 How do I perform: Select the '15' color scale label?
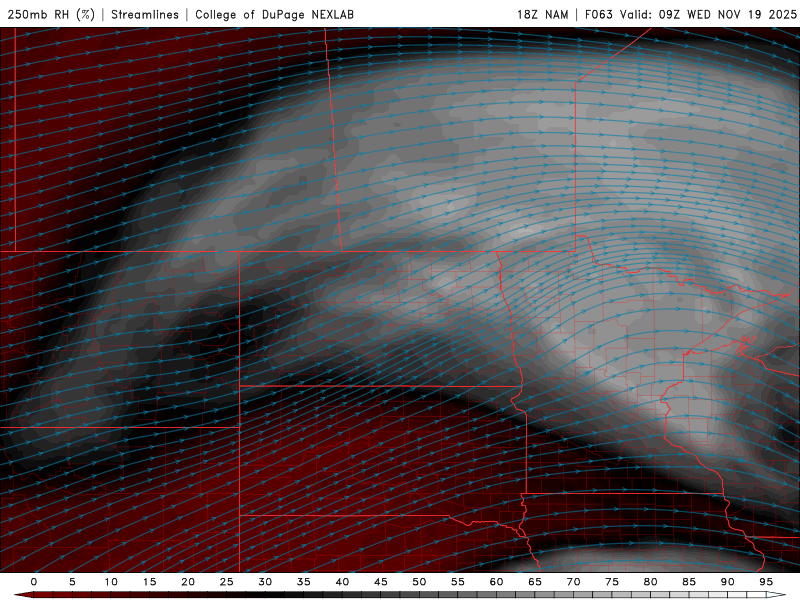coord(149,582)
